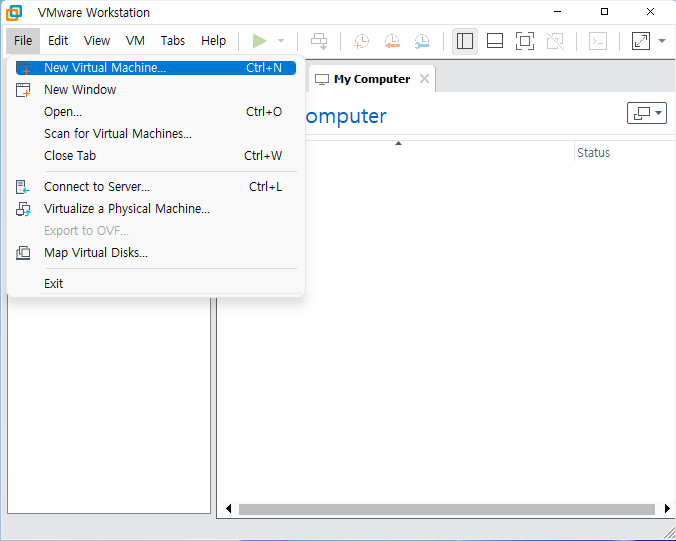Click the monitor icon on My Computer tab
676x541 pixels.
pos(322,79)
